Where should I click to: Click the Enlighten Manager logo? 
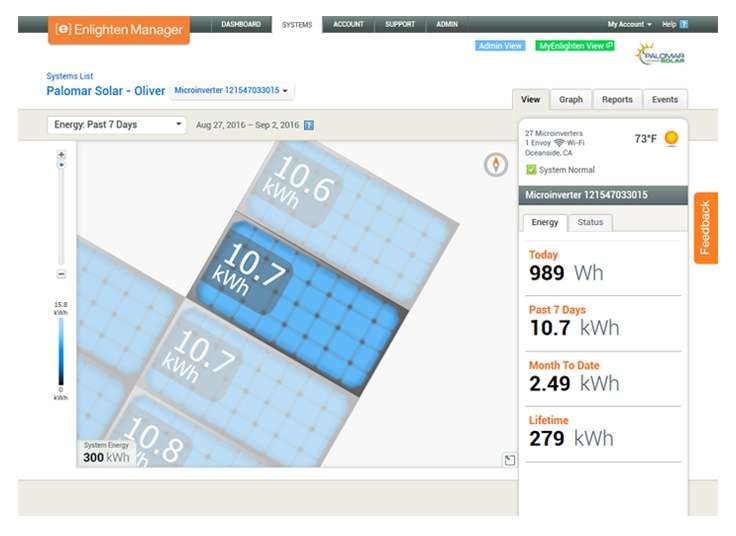(118, 30)
